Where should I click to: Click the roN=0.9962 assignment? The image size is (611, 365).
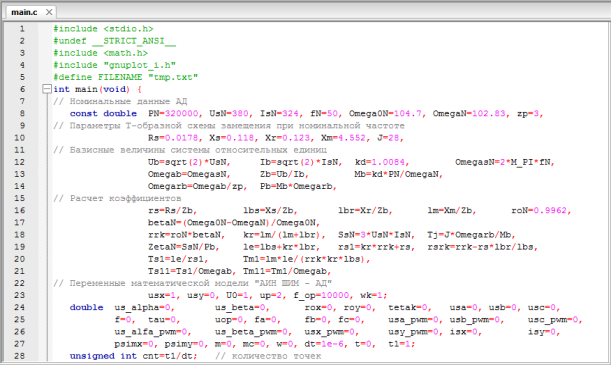coord(539,210)
